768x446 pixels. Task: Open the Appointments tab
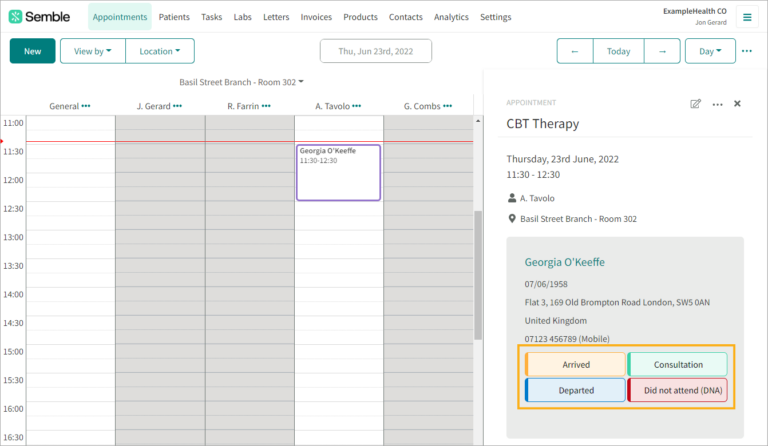(x=120, y=17)
